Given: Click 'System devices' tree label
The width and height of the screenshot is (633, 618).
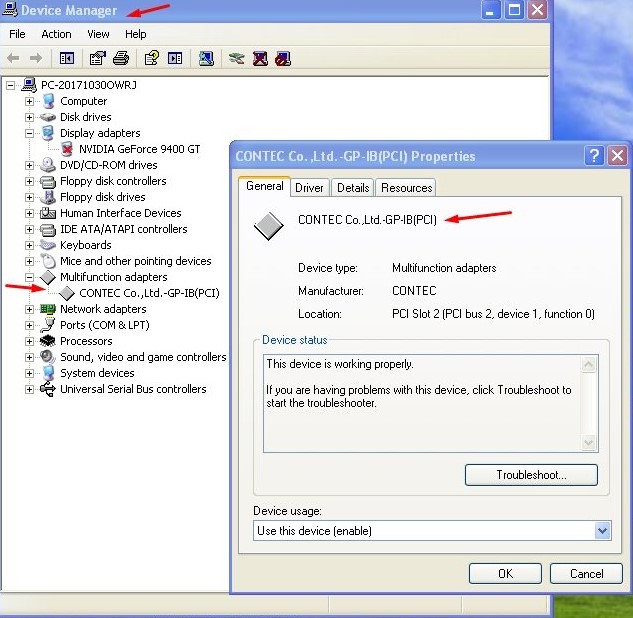Looking at the screenshot, I should 97,373.
